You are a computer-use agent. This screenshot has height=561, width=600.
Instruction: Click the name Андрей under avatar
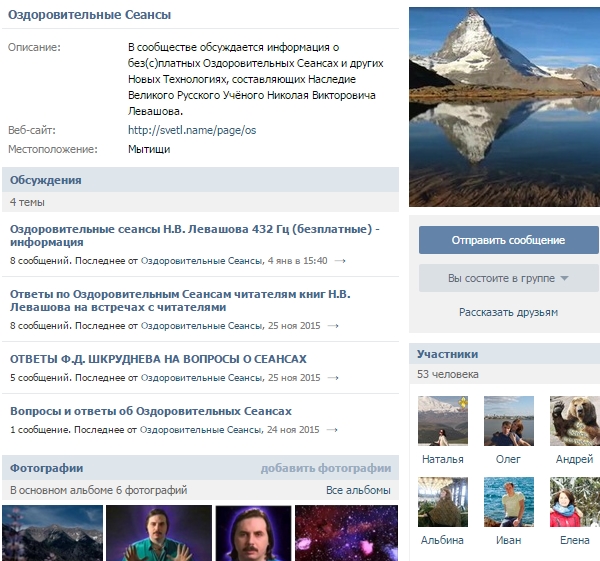pos(575,459)
